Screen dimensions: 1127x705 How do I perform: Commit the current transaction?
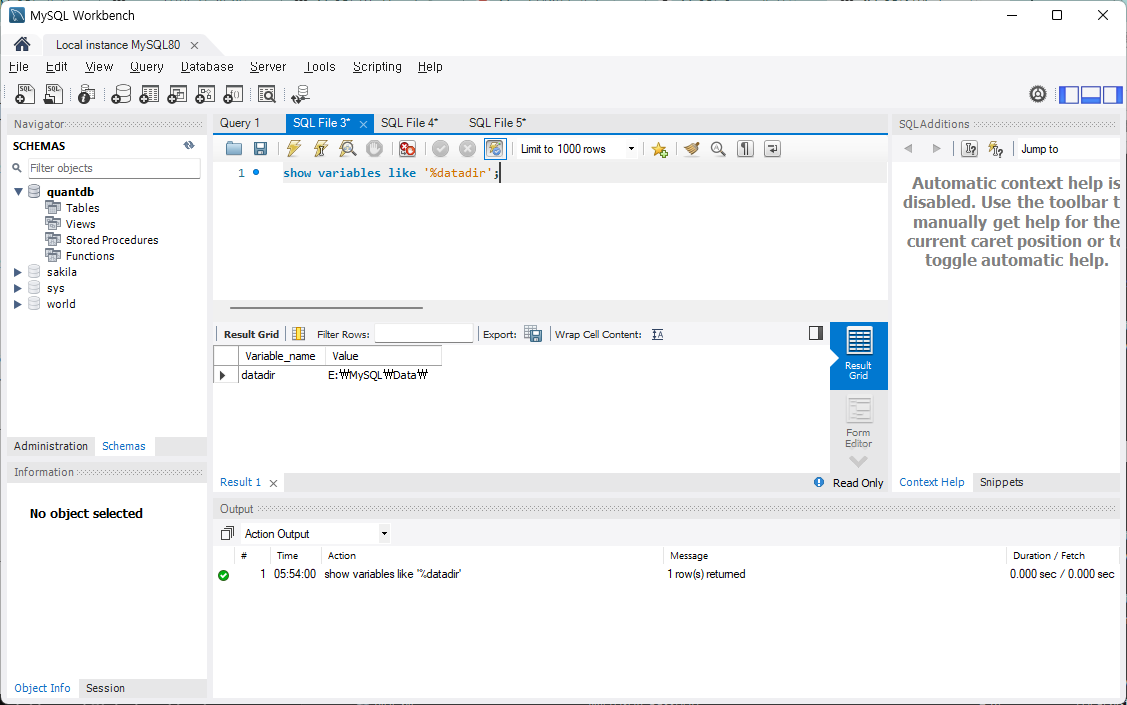click(x=441, y=149)
